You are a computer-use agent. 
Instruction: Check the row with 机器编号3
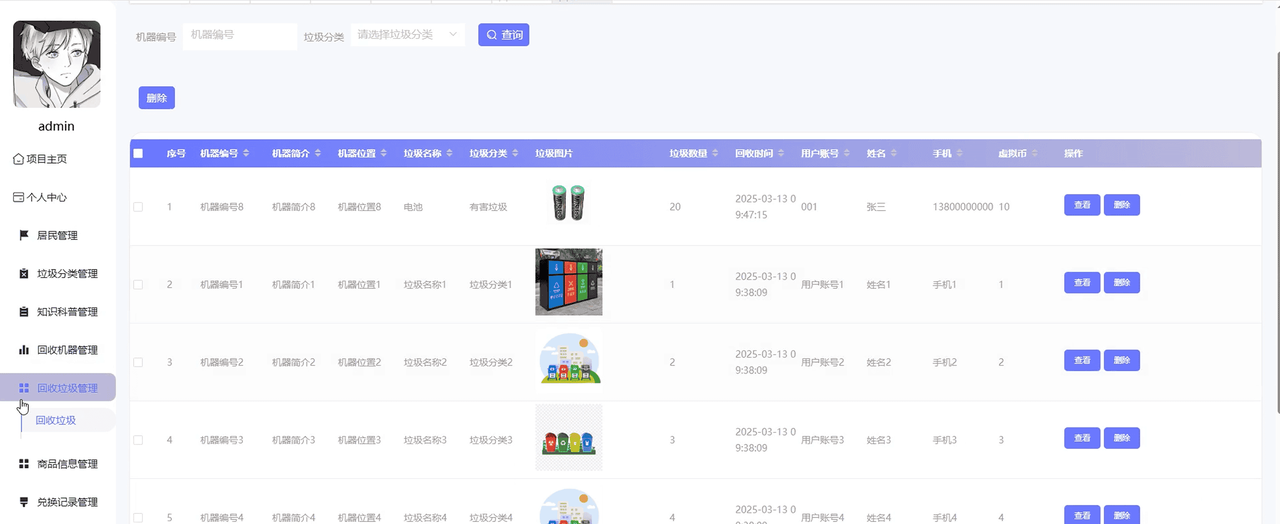coord(138,440)
